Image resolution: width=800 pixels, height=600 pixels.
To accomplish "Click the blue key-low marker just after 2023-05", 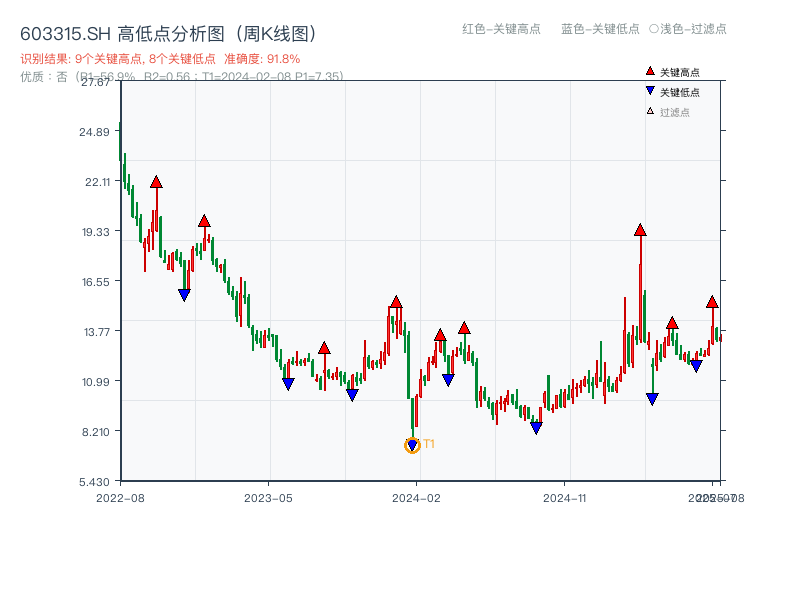I will (x=287, y=384).
